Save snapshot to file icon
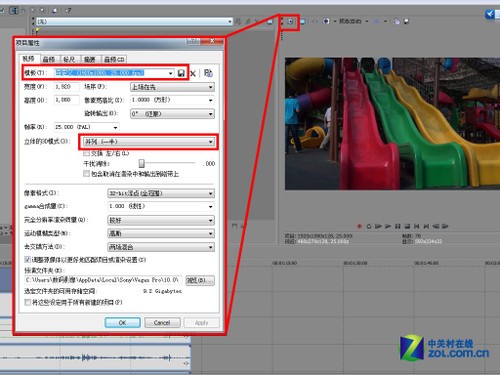 coord(407,22)
